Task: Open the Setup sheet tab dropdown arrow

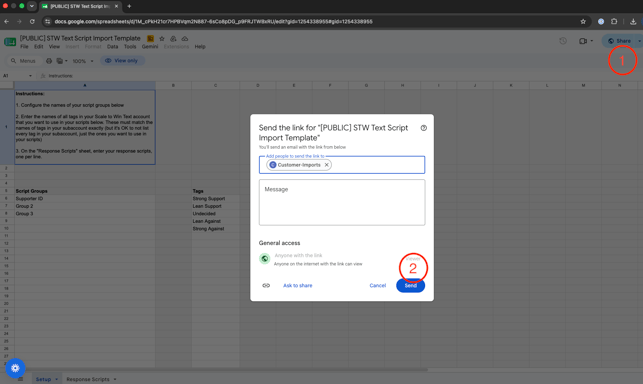Action: 56,379
